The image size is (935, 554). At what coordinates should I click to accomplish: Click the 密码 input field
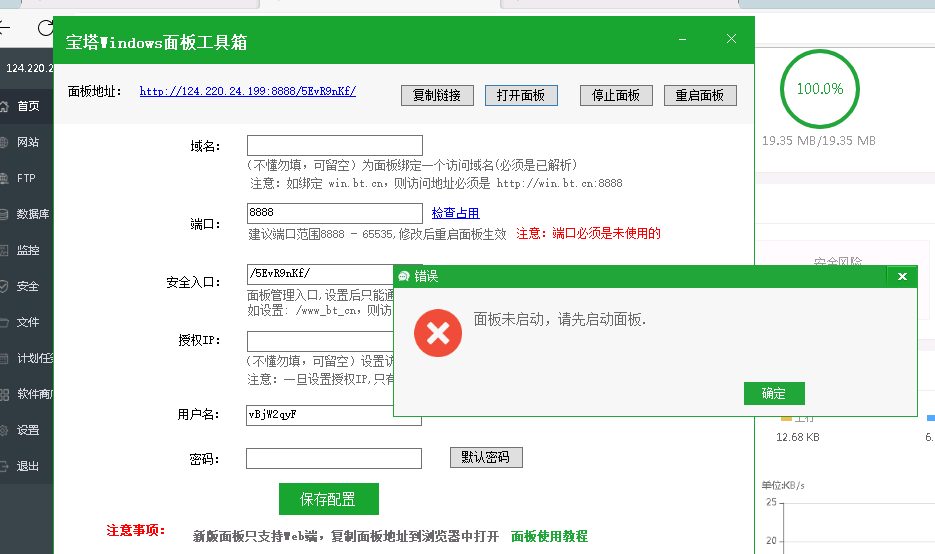click(x=334, y=459)
